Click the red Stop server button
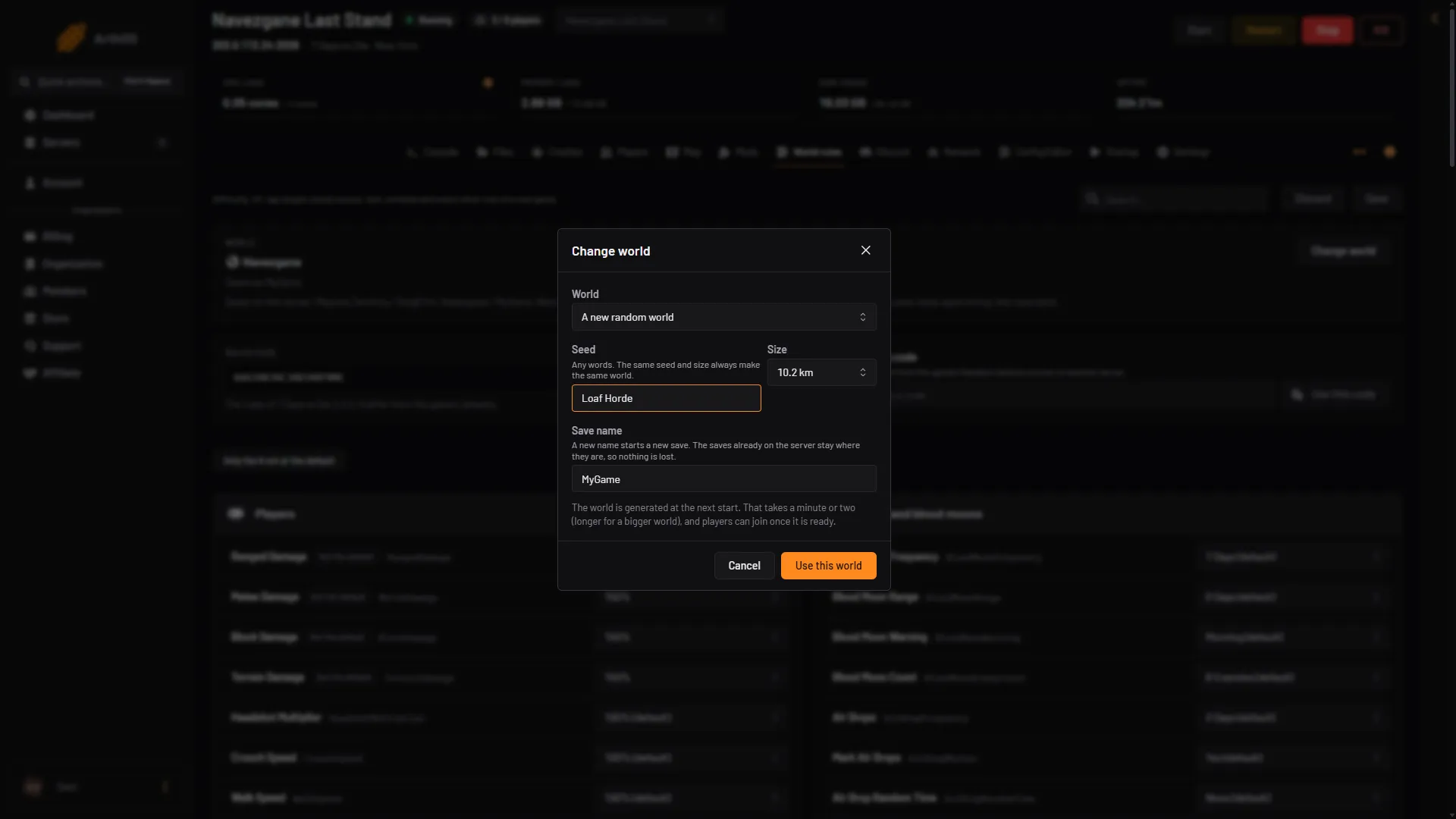This screenshot has width=1456, height=819. point(1327,30)
